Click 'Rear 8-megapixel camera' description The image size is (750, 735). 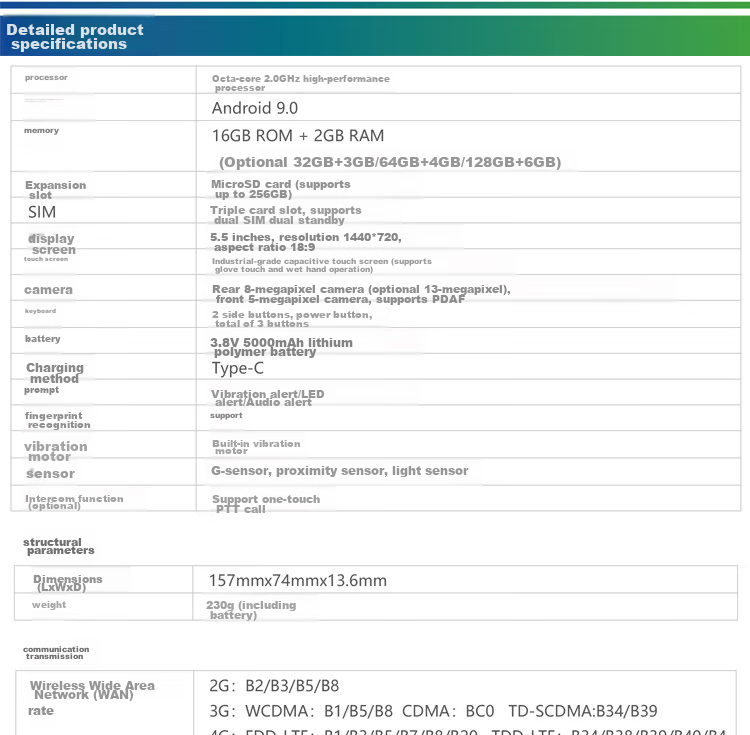(361, 294)
